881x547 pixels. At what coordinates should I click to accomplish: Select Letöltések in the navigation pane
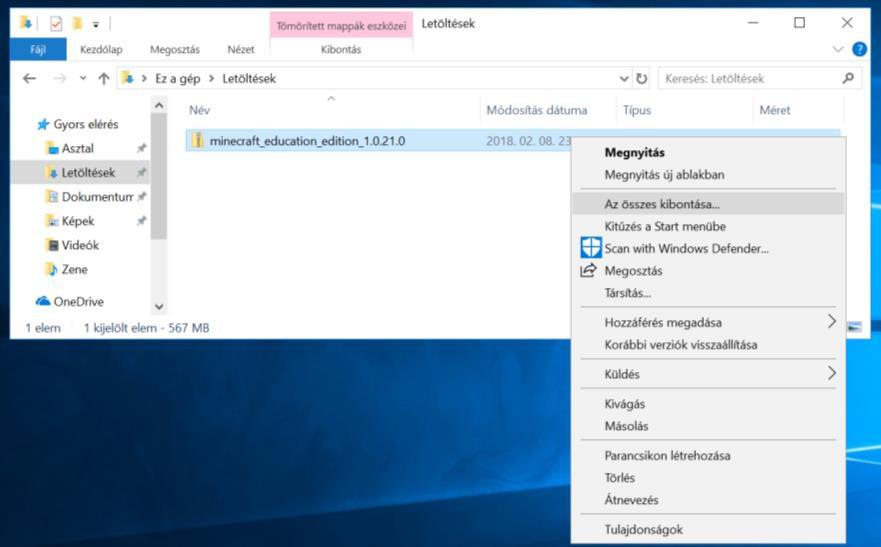(88, 172)
